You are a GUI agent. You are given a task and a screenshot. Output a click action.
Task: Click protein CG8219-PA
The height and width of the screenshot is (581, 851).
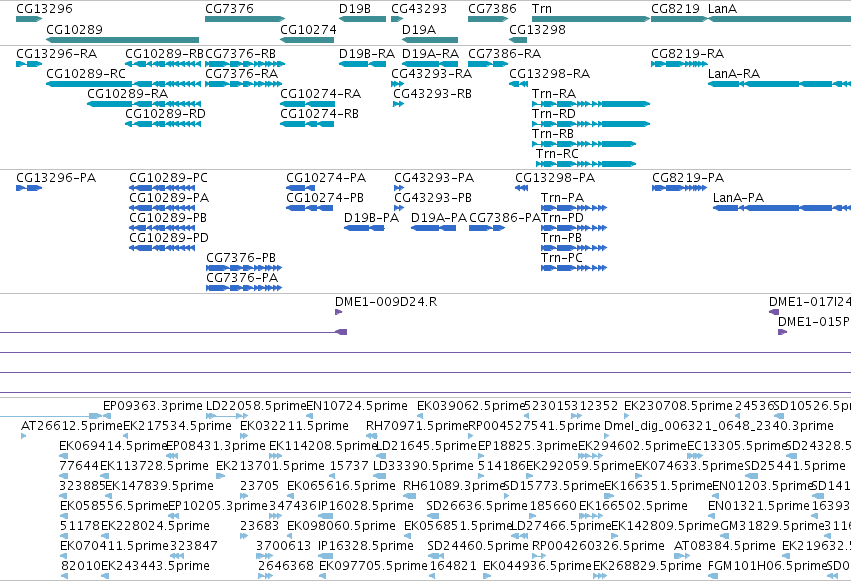click(x=688, y=178)
